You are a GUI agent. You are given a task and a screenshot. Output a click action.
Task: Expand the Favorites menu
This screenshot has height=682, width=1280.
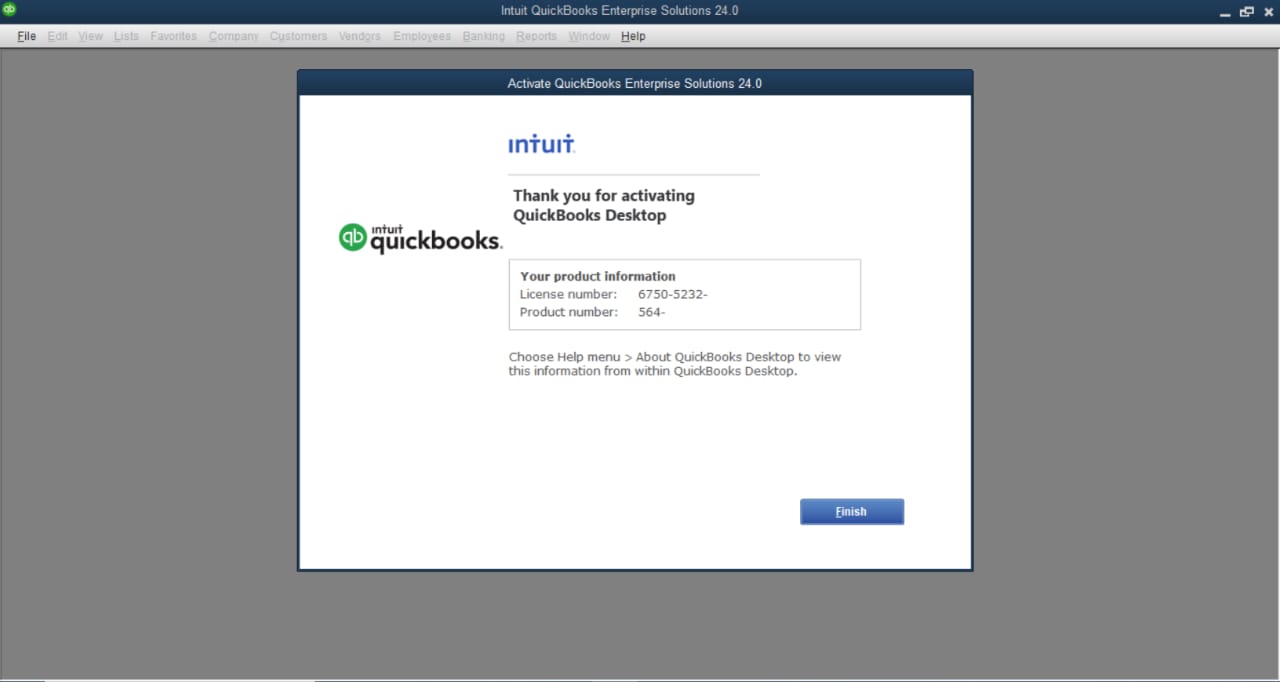coord(174,36)
